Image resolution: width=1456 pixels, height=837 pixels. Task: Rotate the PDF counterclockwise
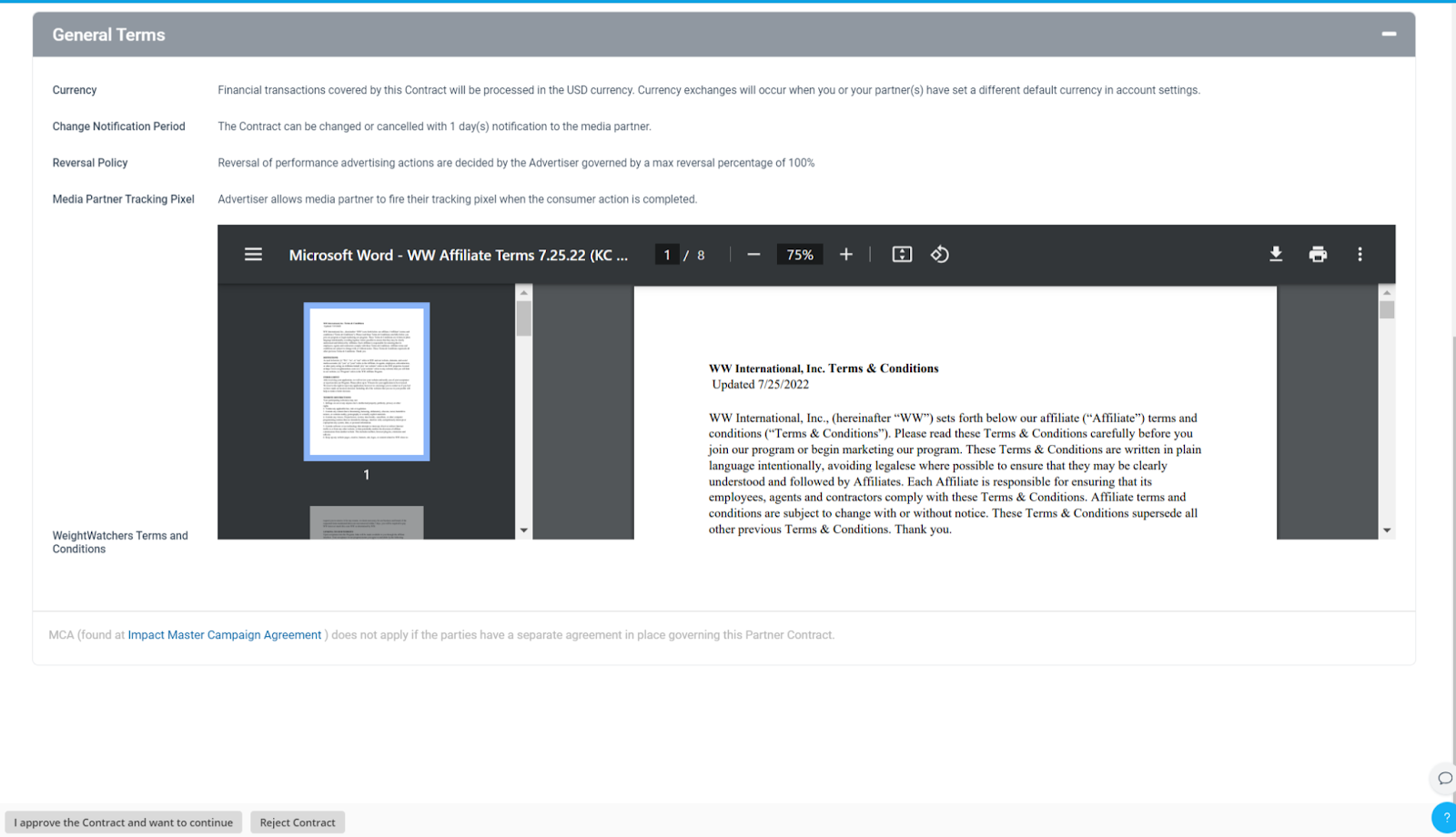point(940,255)
